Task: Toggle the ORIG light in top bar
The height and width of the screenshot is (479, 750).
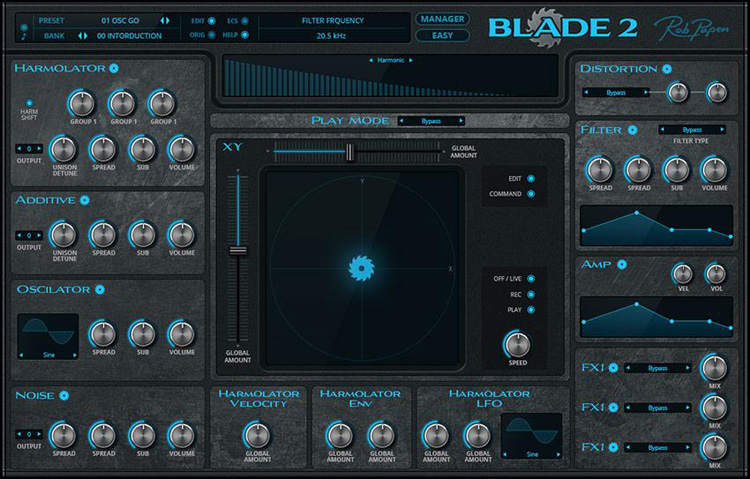Action: point(211,35)
